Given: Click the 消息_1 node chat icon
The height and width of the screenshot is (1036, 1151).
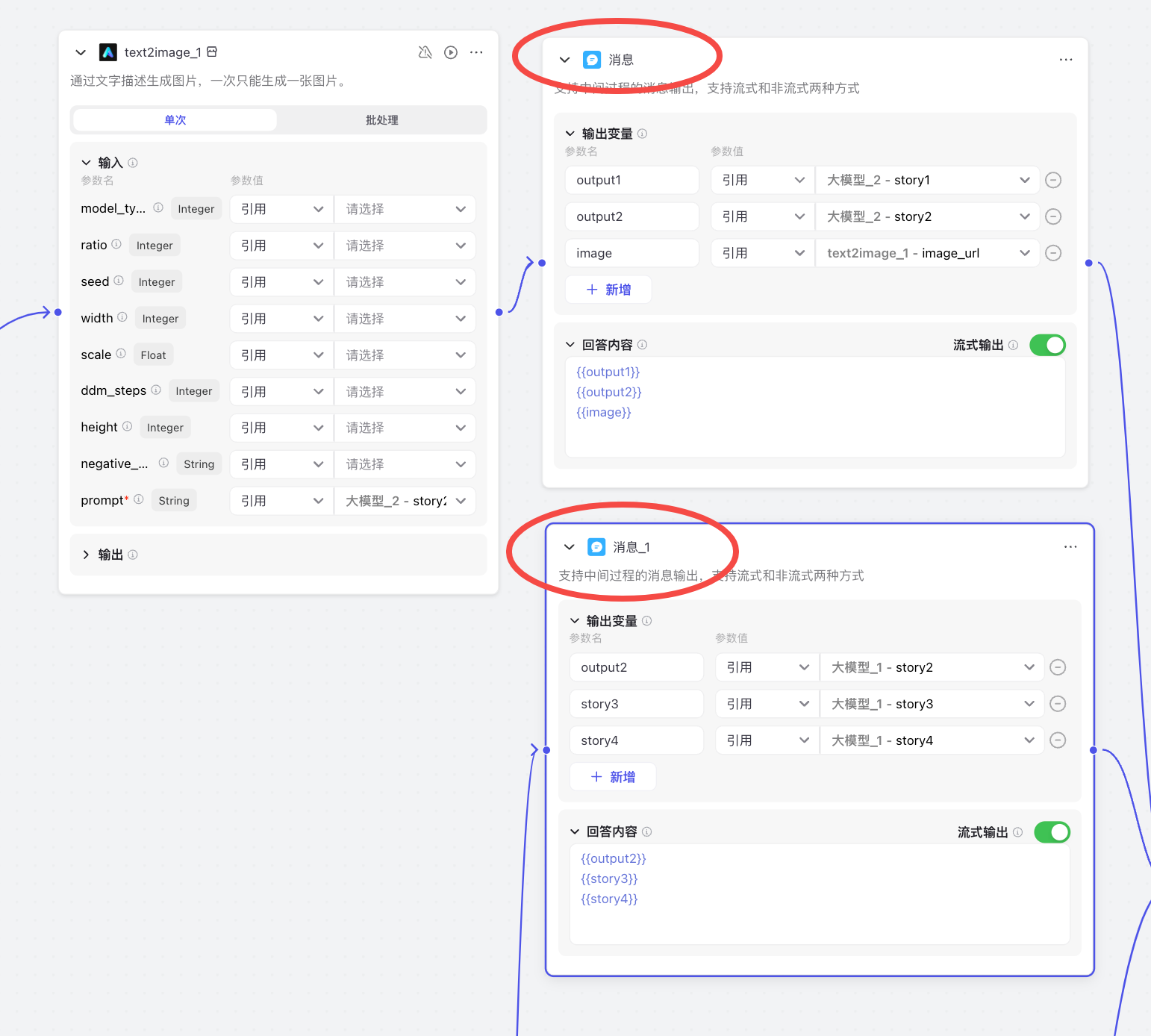Looking at the screenshot, I should click(596, 547).
